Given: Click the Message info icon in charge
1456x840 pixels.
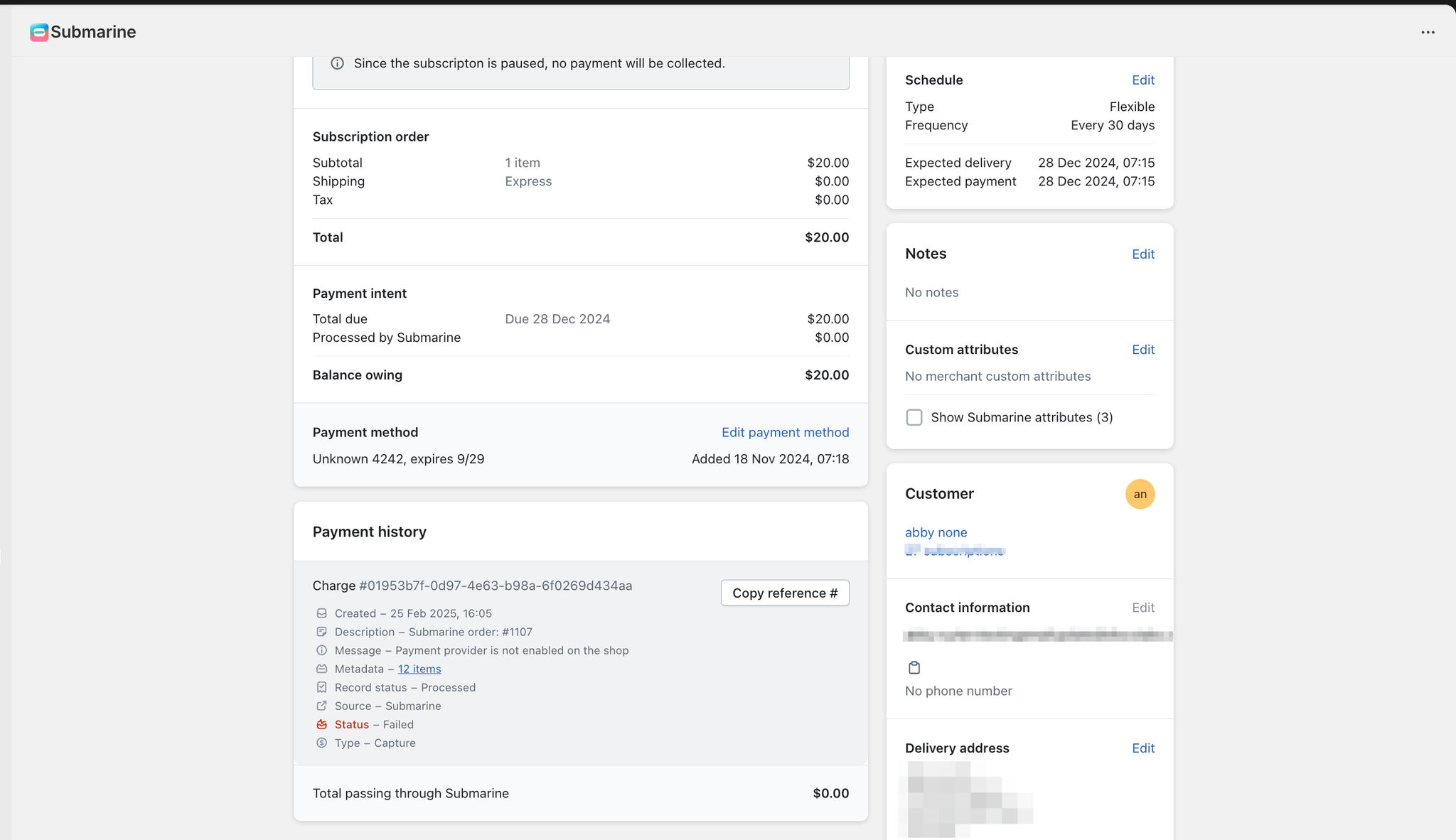Looking at the screenshot, I should tap(321, 650).
